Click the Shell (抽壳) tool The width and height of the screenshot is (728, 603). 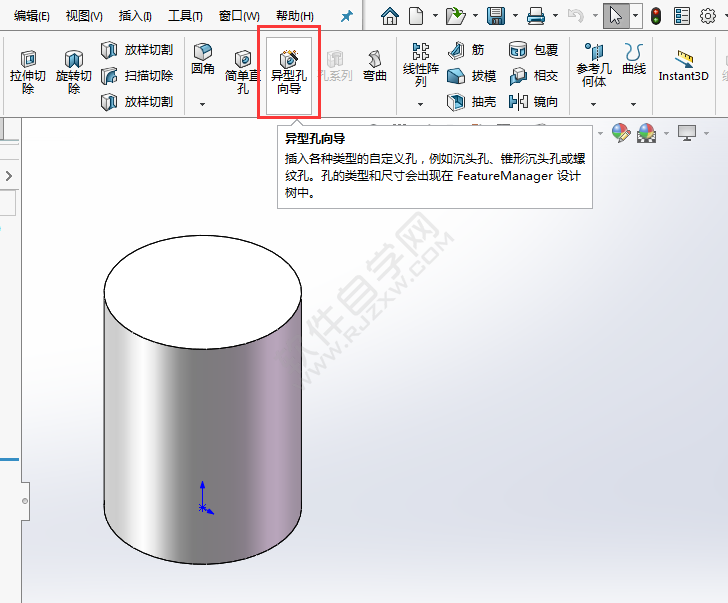point(472,102)
